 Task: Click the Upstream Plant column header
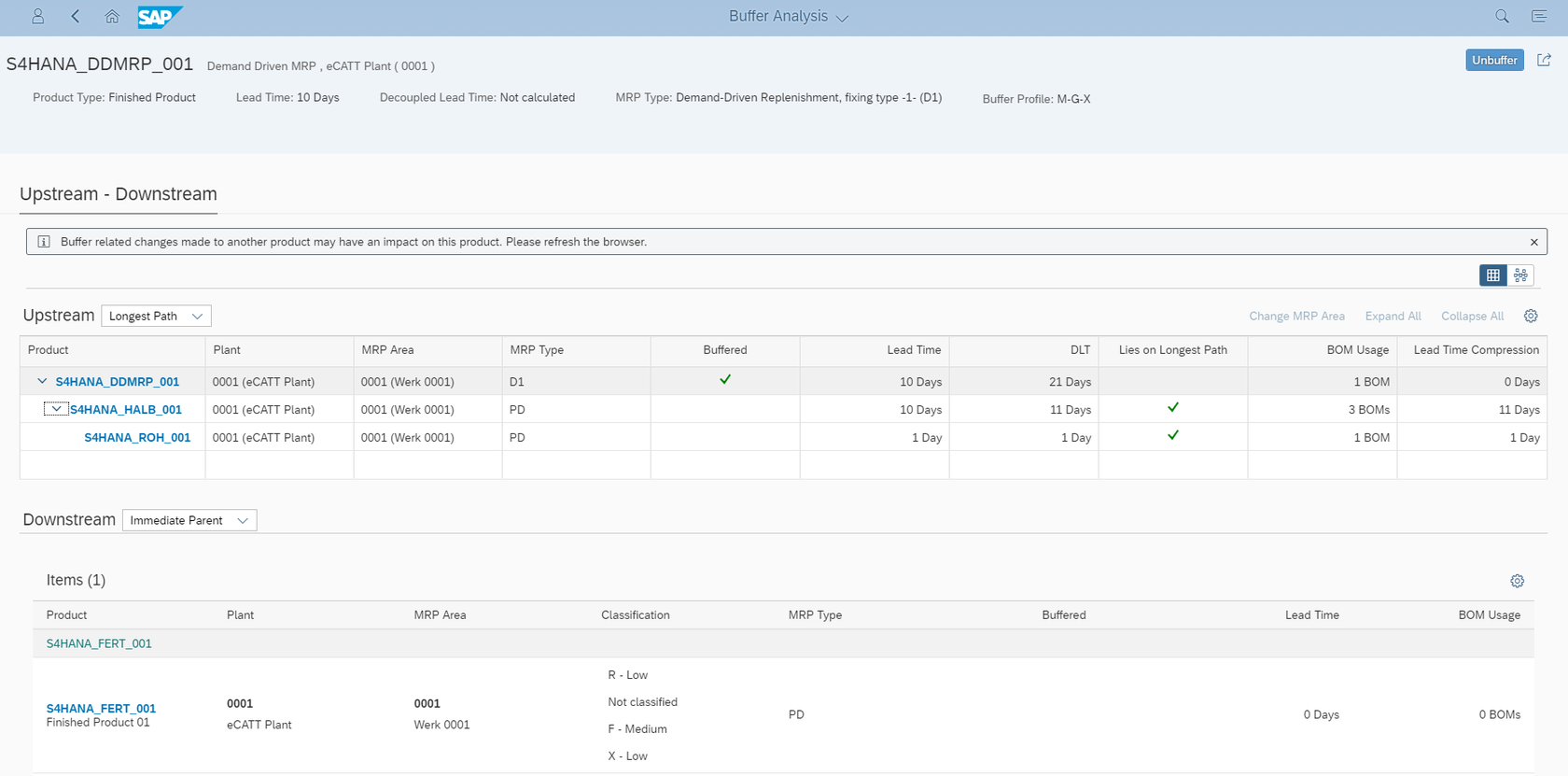279,350
